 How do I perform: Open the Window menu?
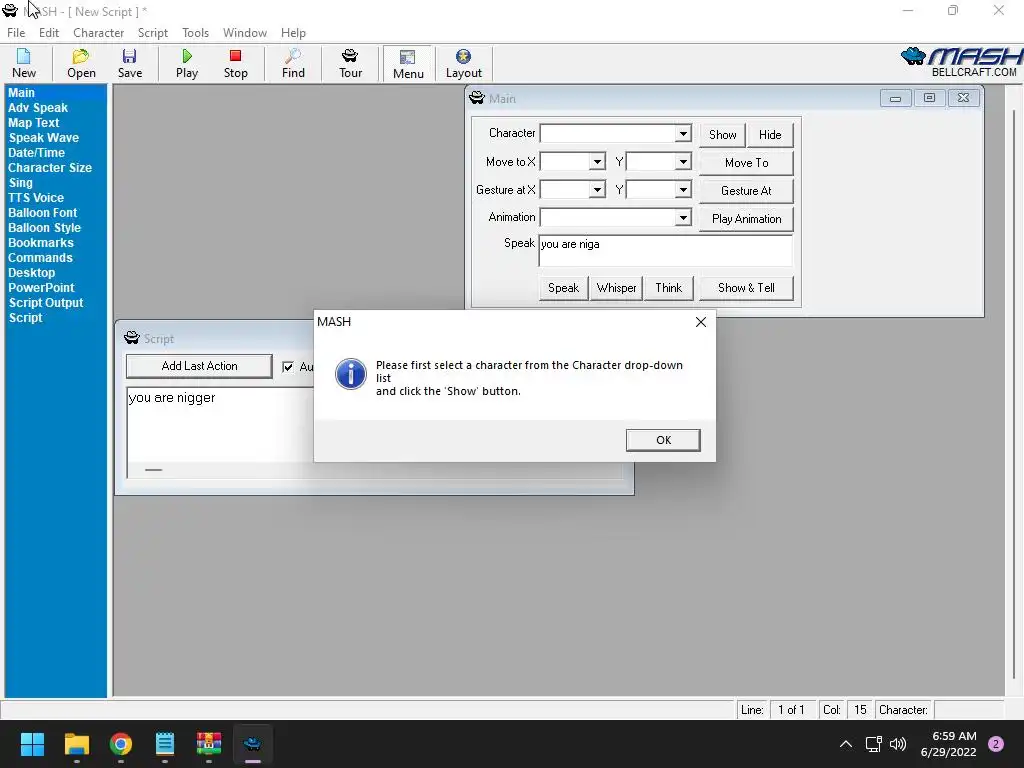[x=245, y=33]
